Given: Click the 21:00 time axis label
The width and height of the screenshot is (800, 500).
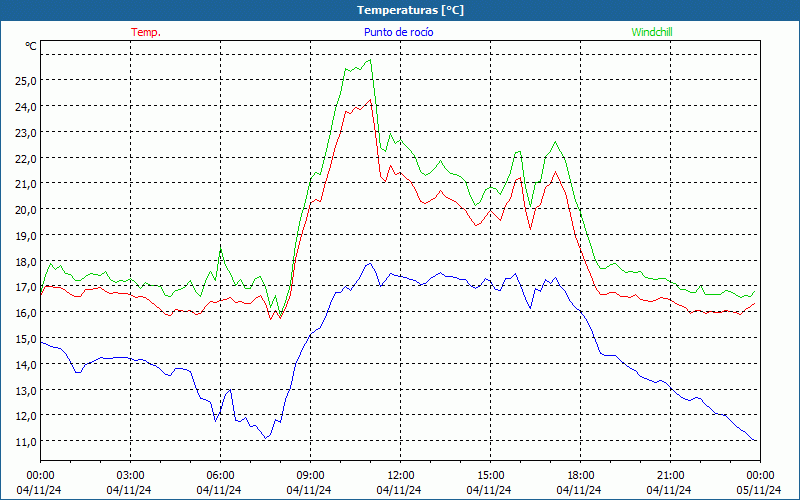Looking at the screenshot, I should [x=670, y=475].
